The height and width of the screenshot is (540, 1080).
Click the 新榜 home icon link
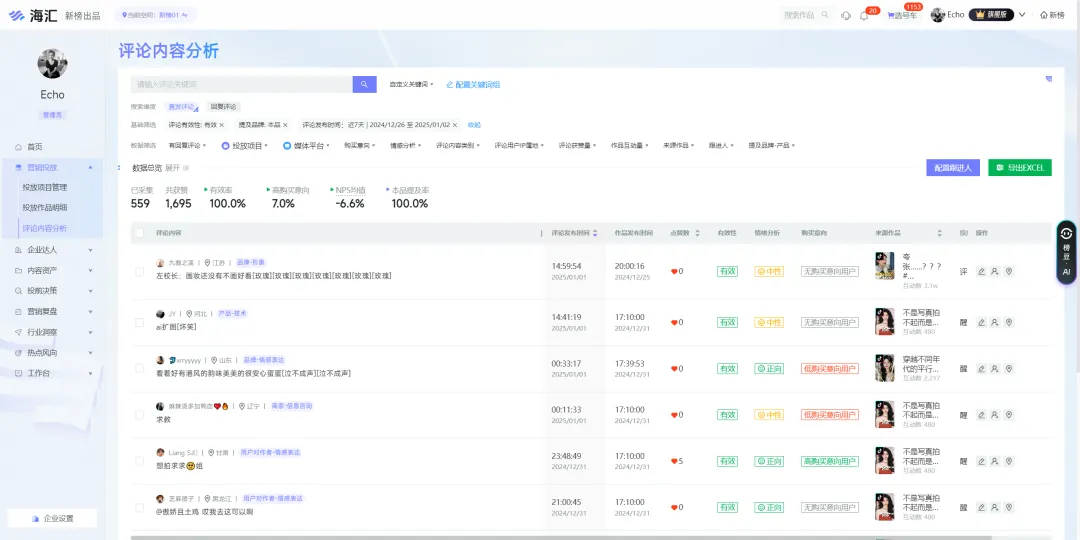[1052, 15]
